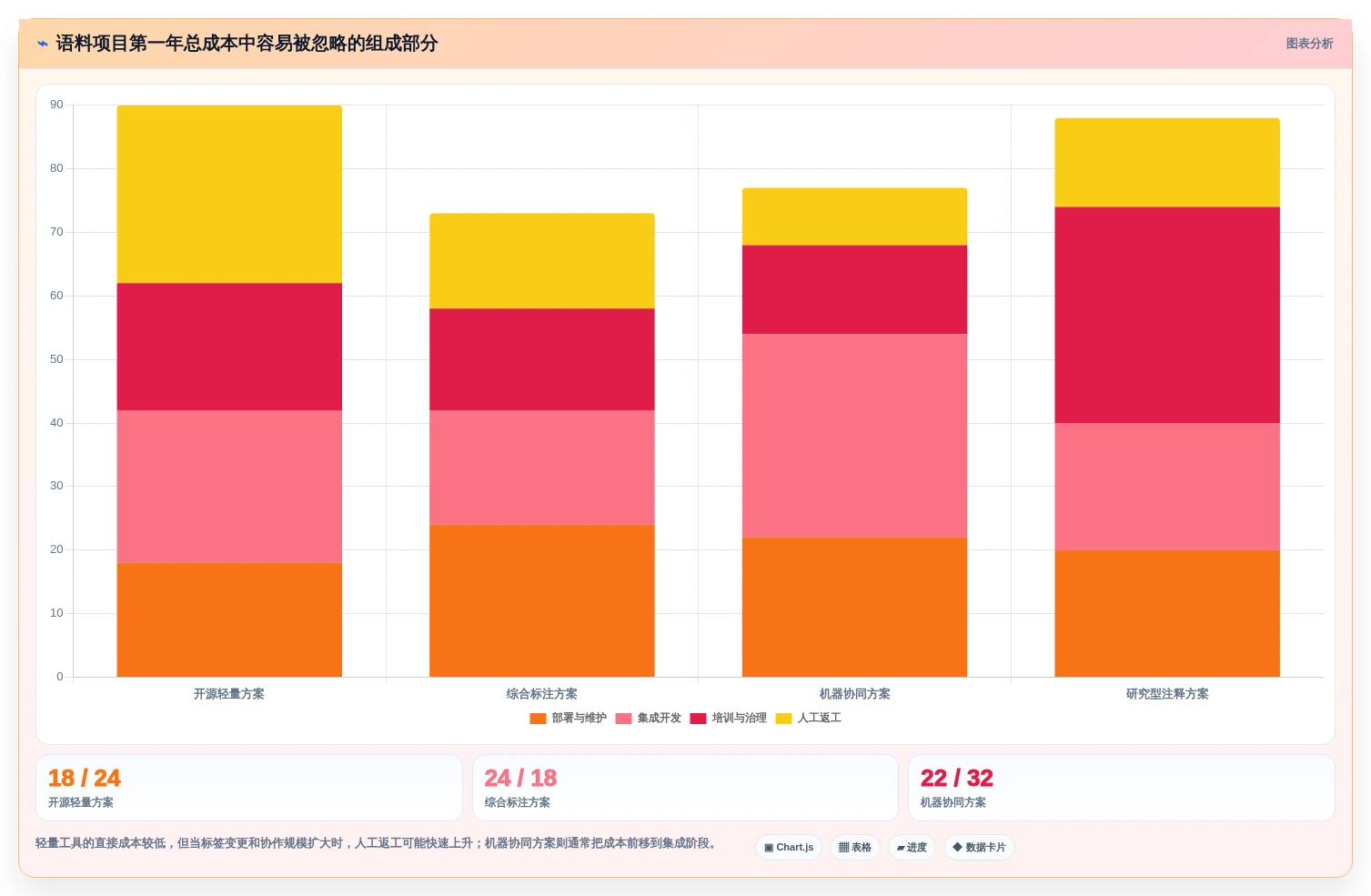
Task: Click the 综合标注方案 x-axis label
Action: pyautogui.click(x=542, y=694)
